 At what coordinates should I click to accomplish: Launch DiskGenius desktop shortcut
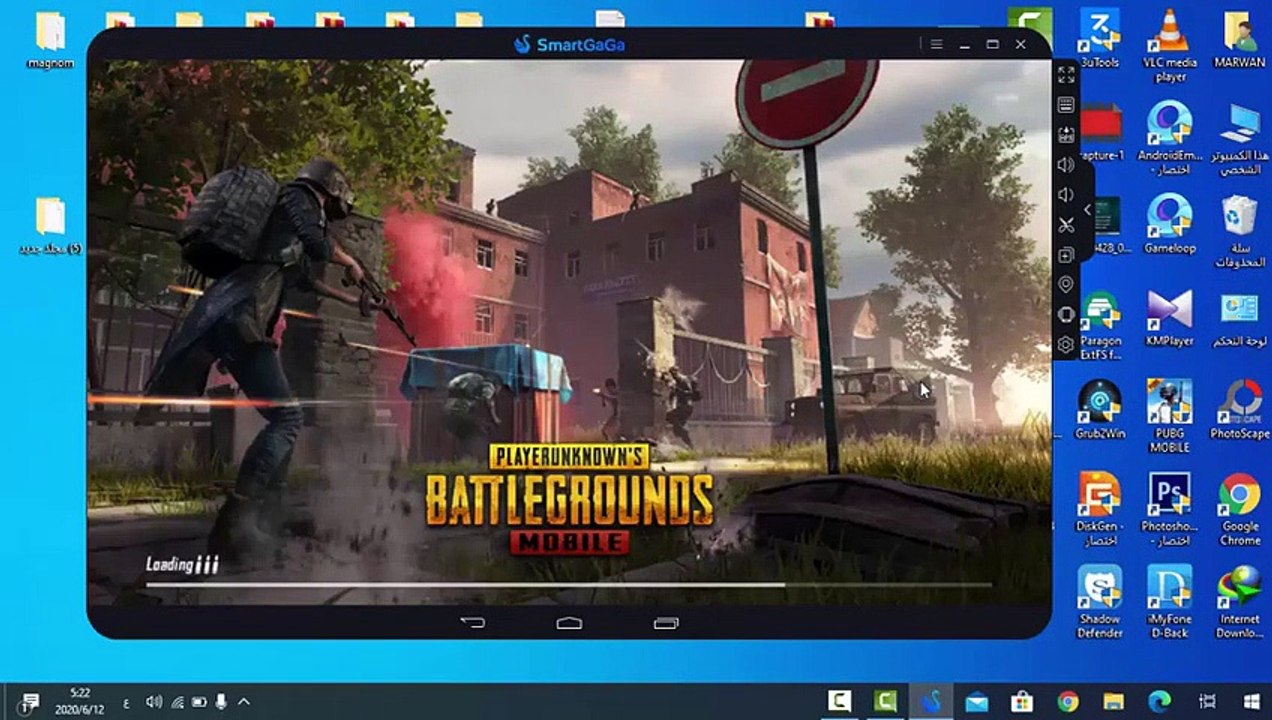[1099, 510]
